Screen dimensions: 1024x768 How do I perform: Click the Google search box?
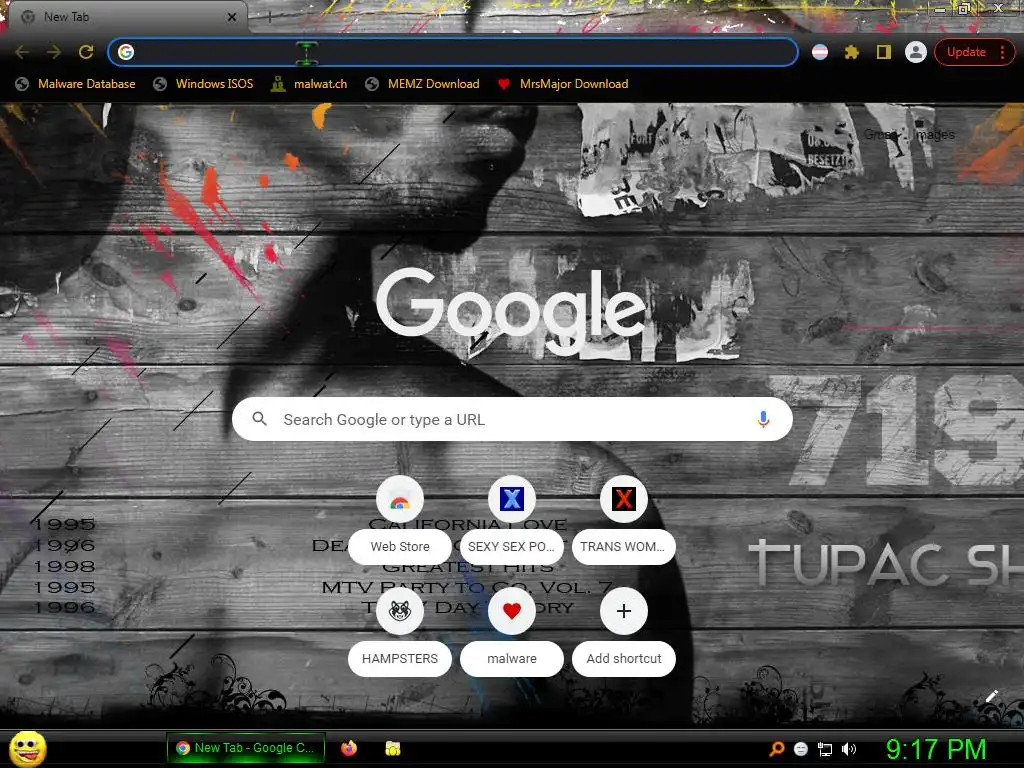click(x=512, y=419)
